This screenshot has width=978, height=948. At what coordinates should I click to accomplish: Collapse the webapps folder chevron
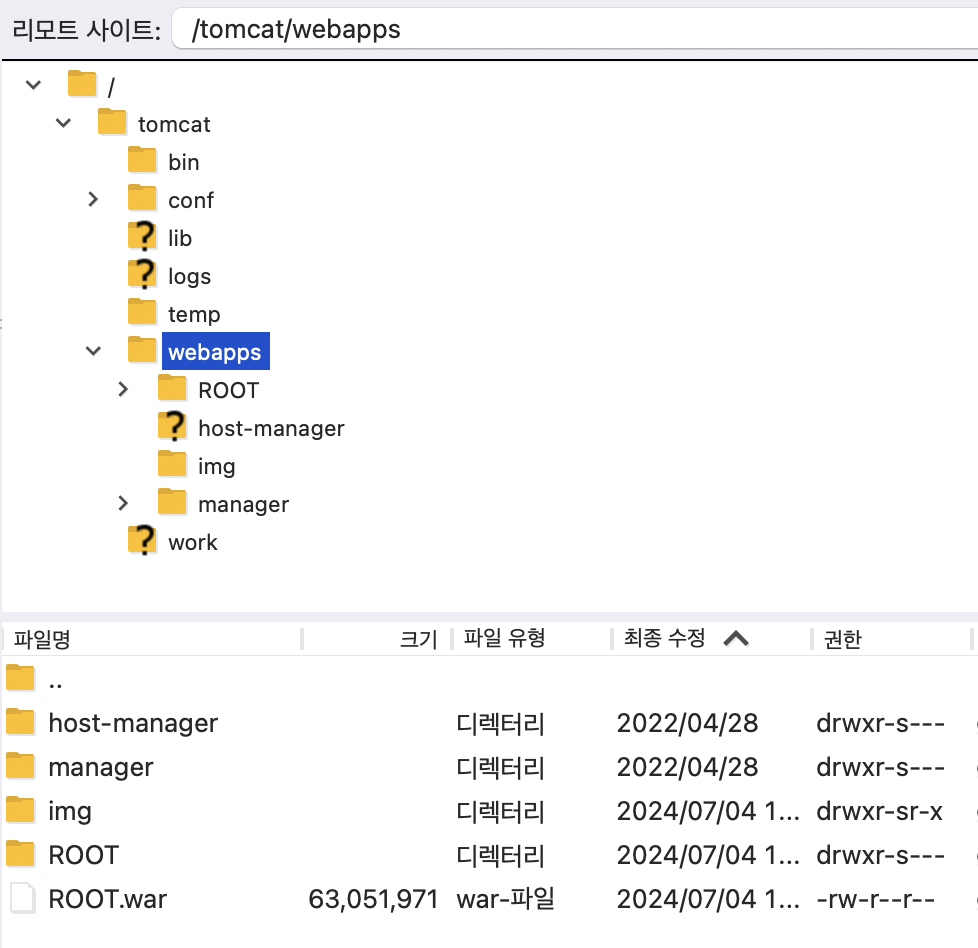click(x=93, y=351)
